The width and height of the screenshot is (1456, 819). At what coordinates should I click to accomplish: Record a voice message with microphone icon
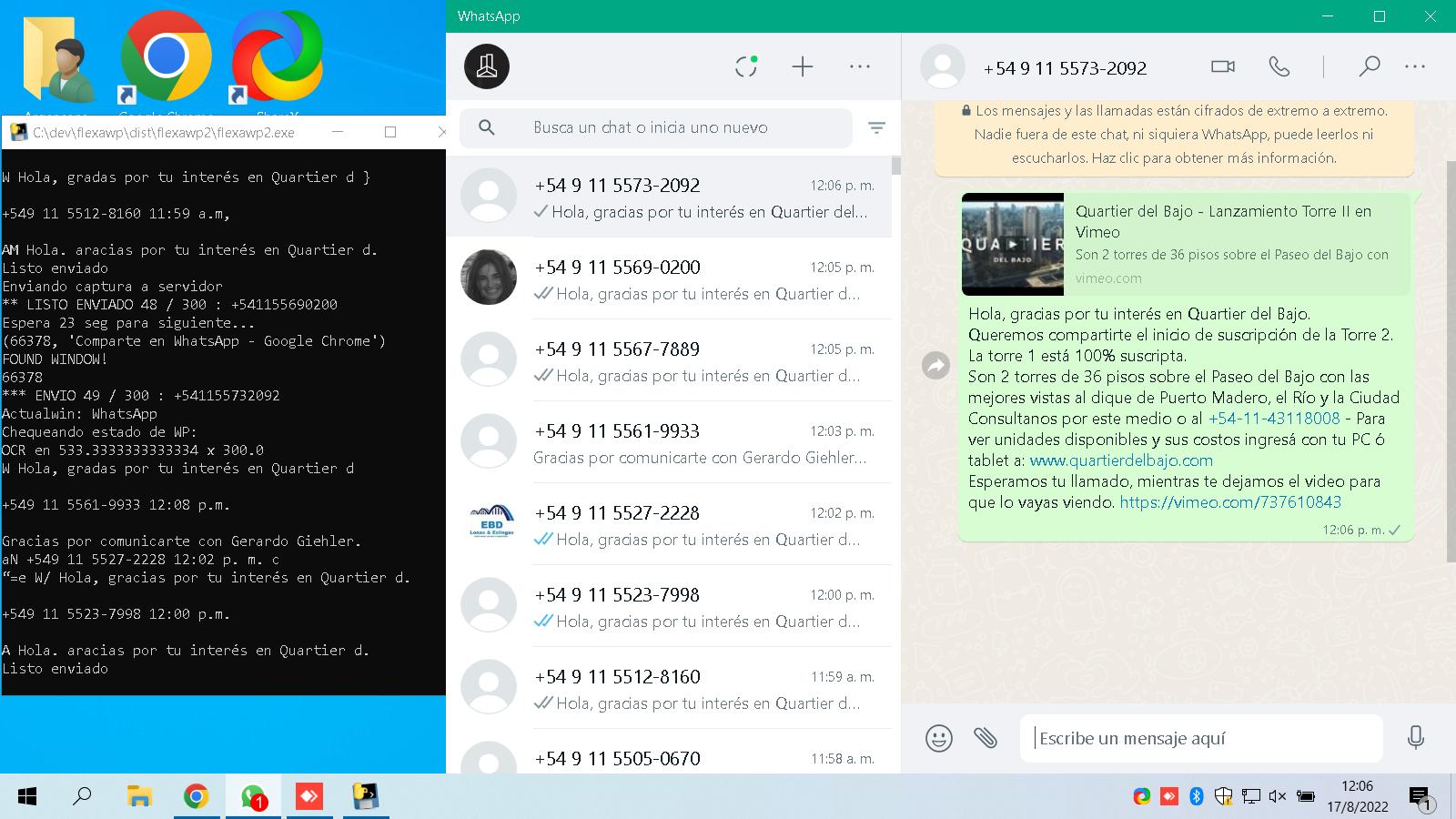tap(1415, 737)
